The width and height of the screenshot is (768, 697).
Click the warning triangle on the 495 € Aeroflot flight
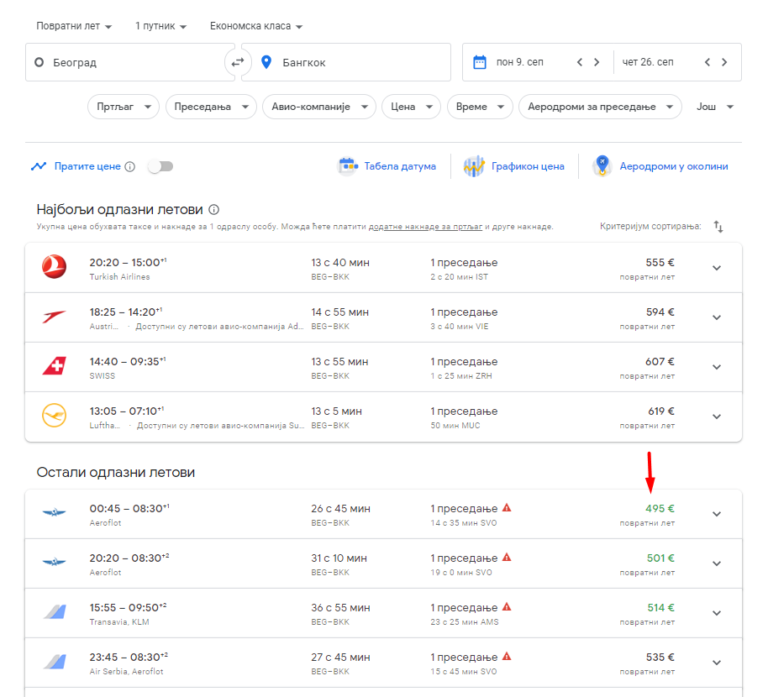pos(507,508)
